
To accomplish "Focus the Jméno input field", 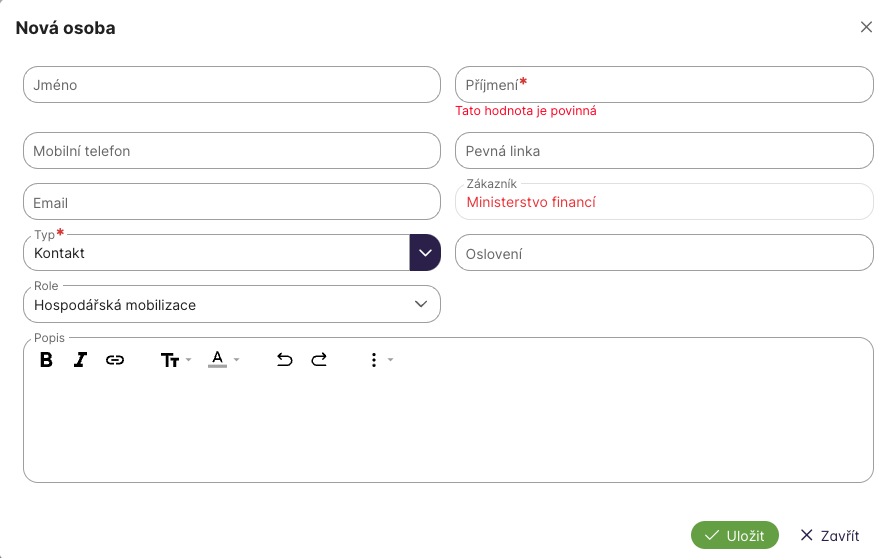I will (x=231, y=85).
